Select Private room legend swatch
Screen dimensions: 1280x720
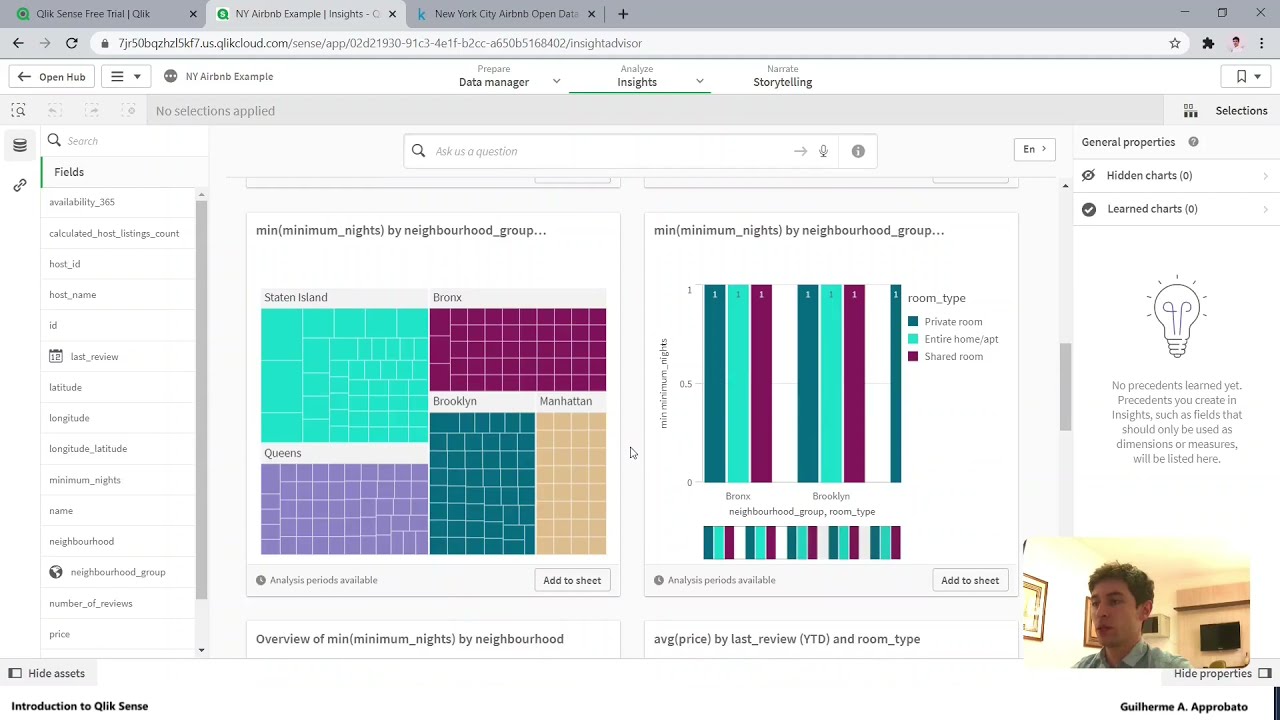[913, 322]
